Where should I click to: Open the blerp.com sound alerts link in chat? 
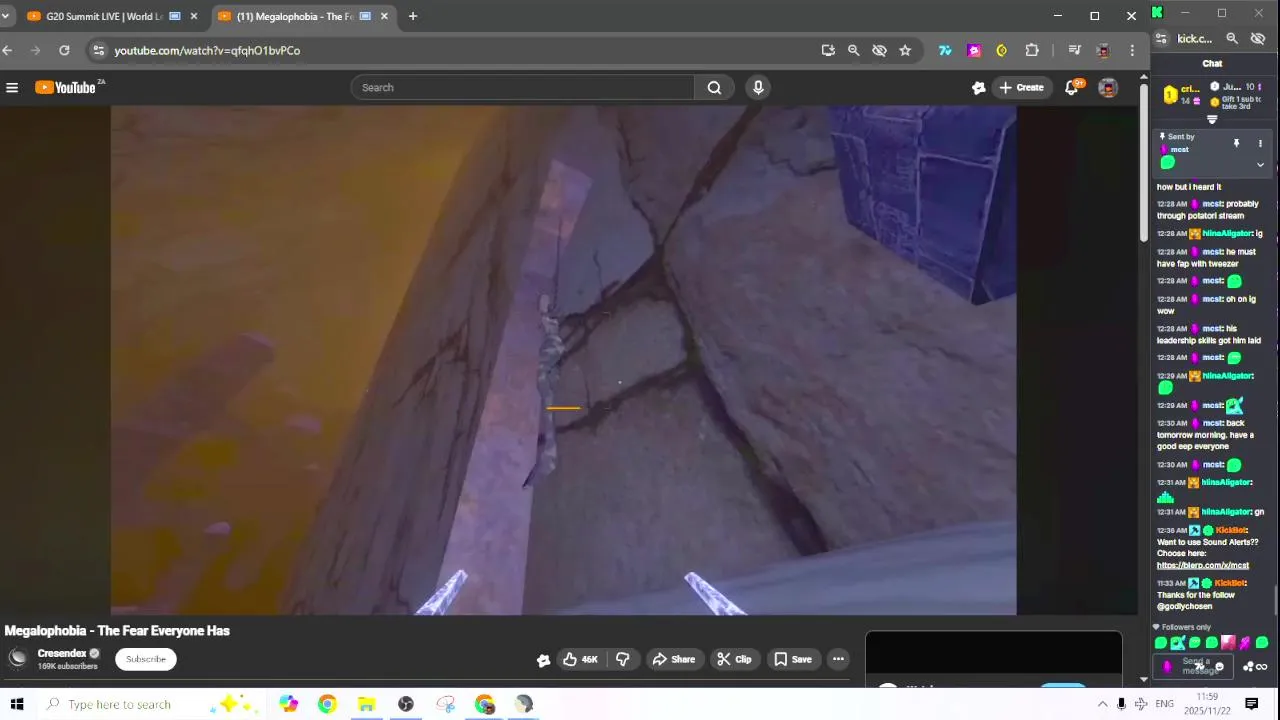coord(1203,565)
